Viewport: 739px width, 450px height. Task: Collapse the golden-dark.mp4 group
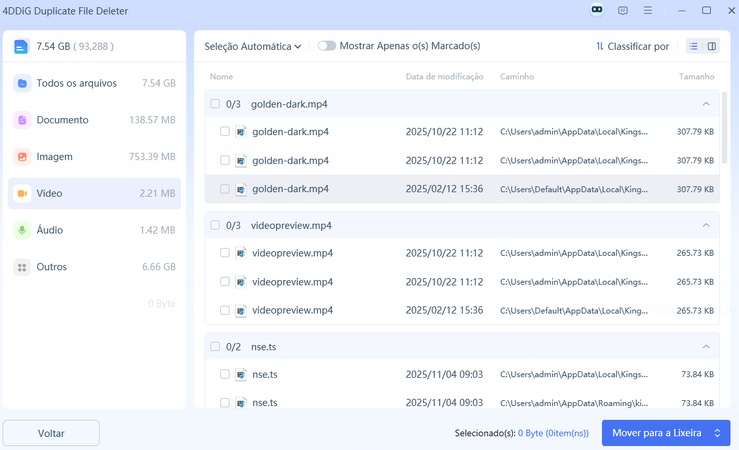(706, 104)
